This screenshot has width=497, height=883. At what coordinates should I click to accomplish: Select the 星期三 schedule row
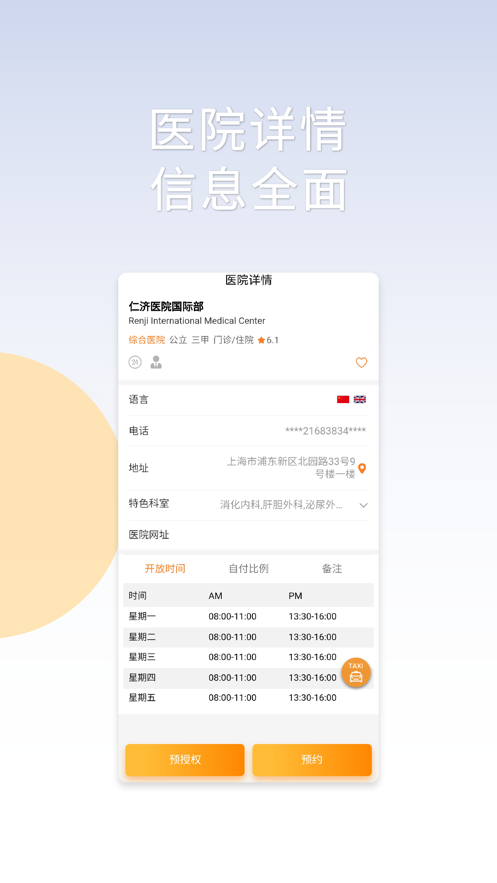click(248, 657)
